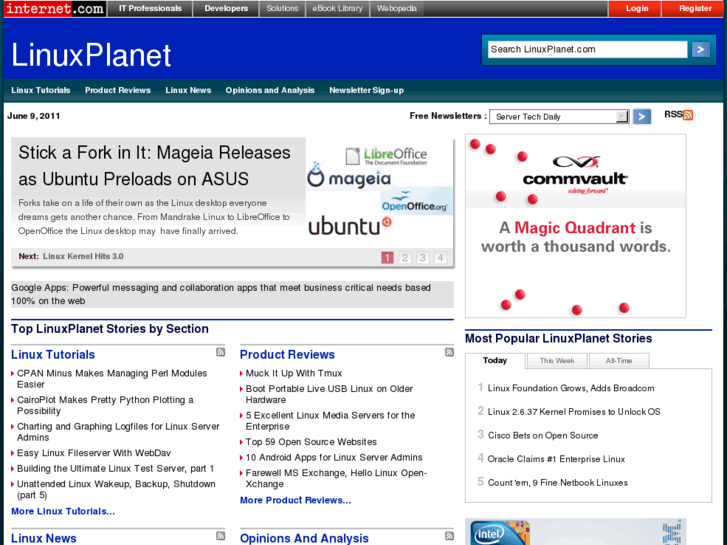Open eBook Library top menu
This screenshot has height=545, width=727.
tap(338, 8)
